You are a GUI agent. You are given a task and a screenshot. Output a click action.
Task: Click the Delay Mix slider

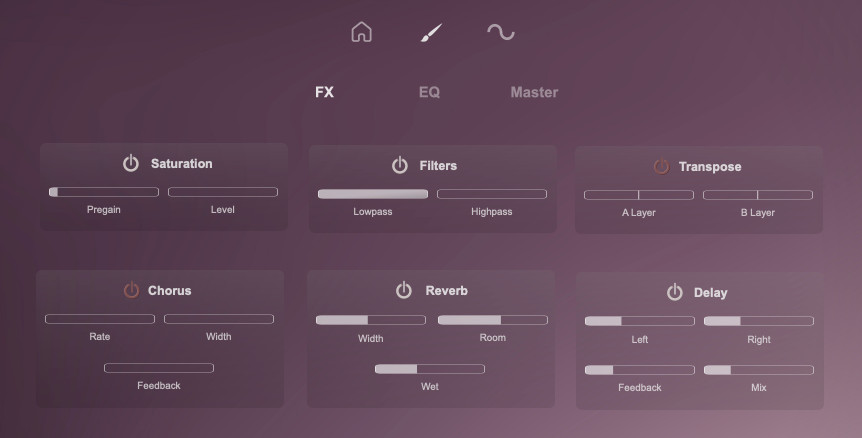[759, 370]
